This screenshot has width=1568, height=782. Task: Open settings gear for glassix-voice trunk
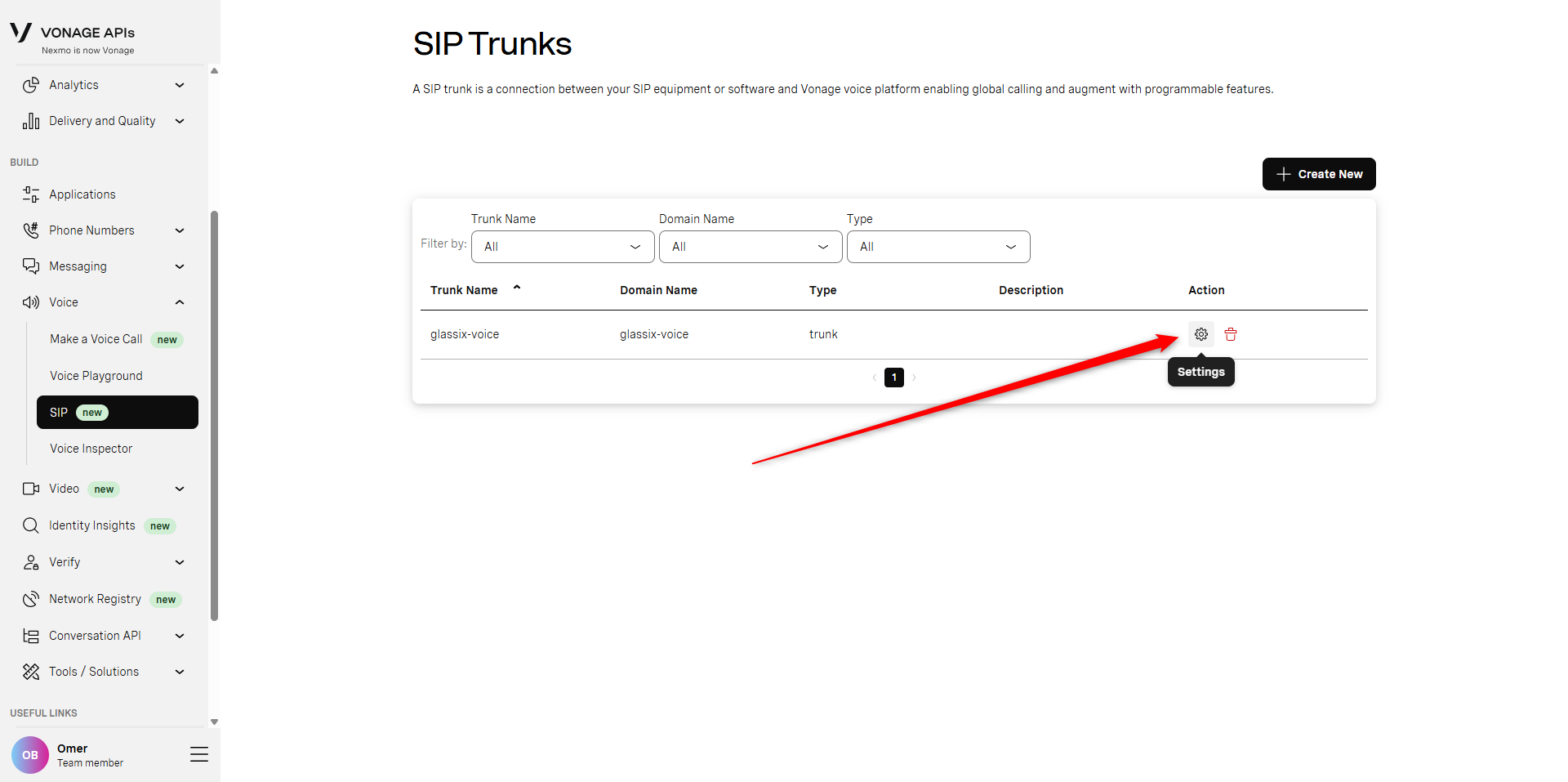click(1200, 334)
